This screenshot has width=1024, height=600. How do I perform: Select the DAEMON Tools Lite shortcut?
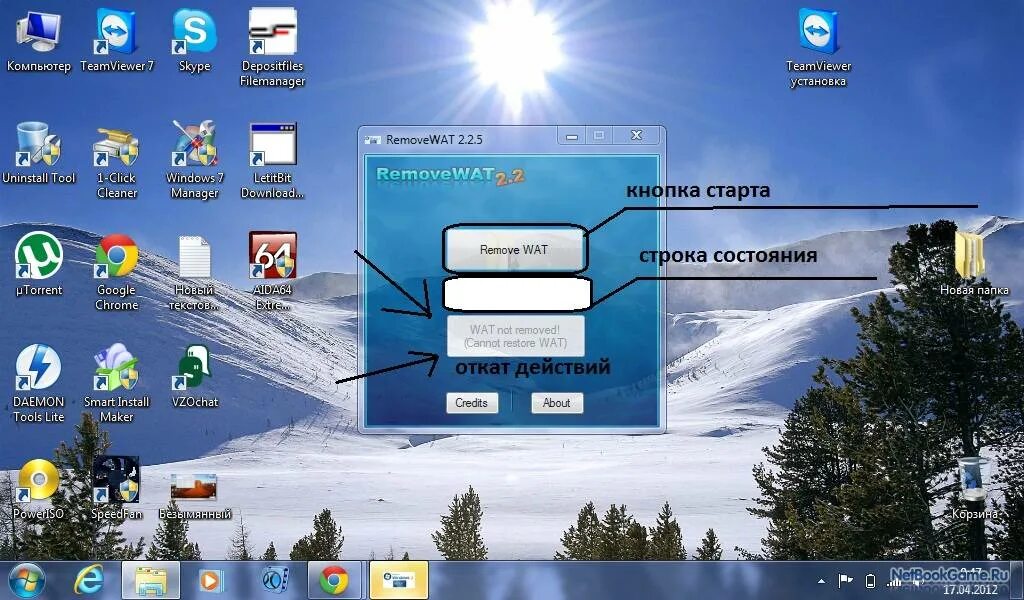[39, 384]
